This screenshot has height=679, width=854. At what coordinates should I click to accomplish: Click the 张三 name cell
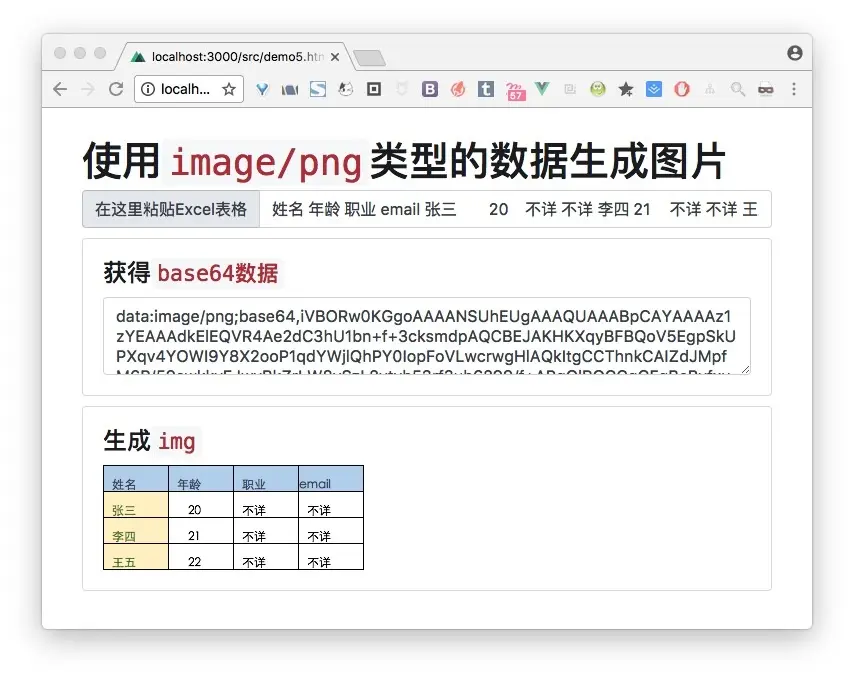click(x=136, y=505)
